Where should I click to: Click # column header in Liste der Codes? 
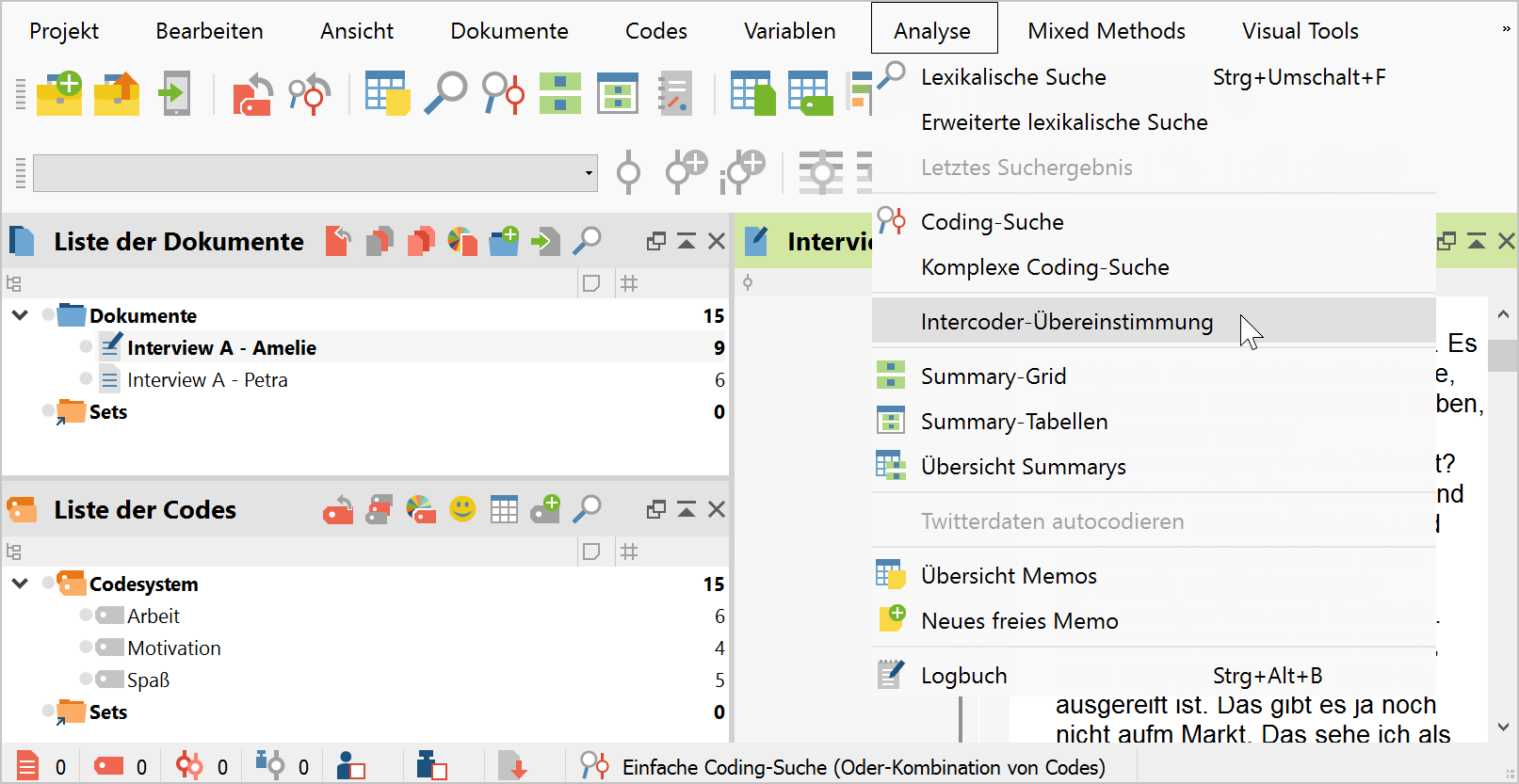[x=629, y=552]
